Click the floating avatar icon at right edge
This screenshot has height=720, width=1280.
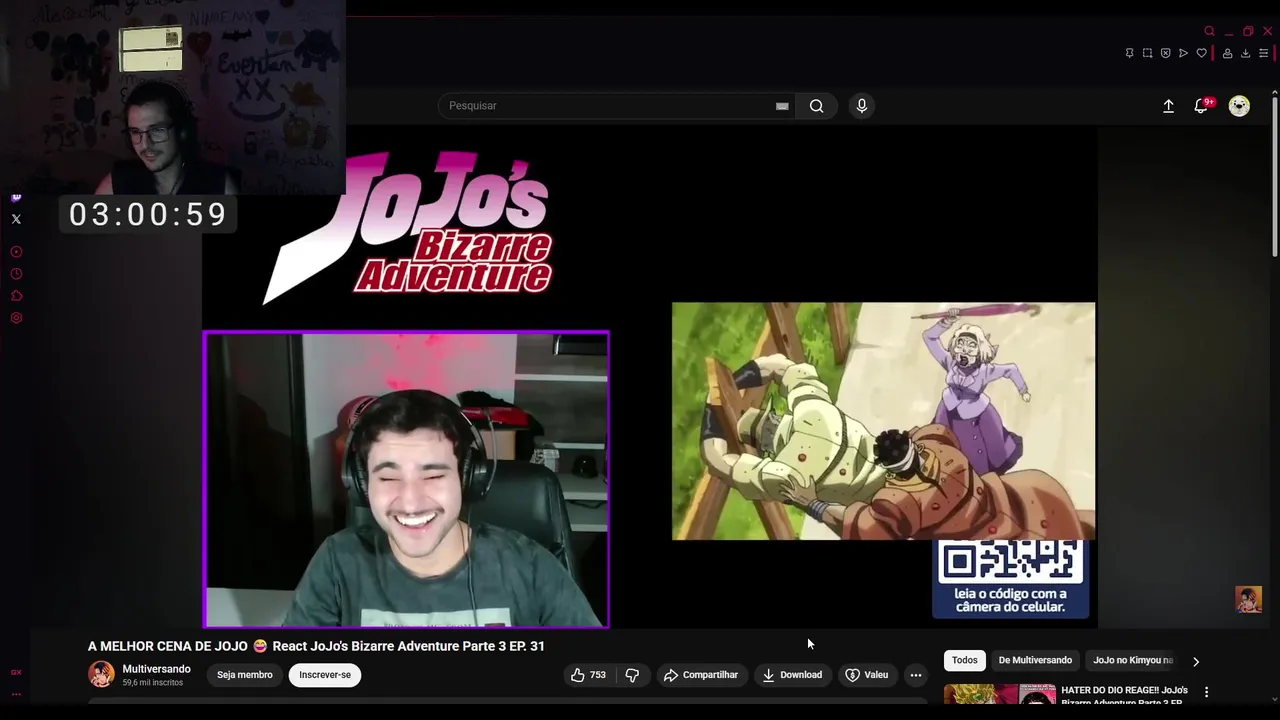1248,599
